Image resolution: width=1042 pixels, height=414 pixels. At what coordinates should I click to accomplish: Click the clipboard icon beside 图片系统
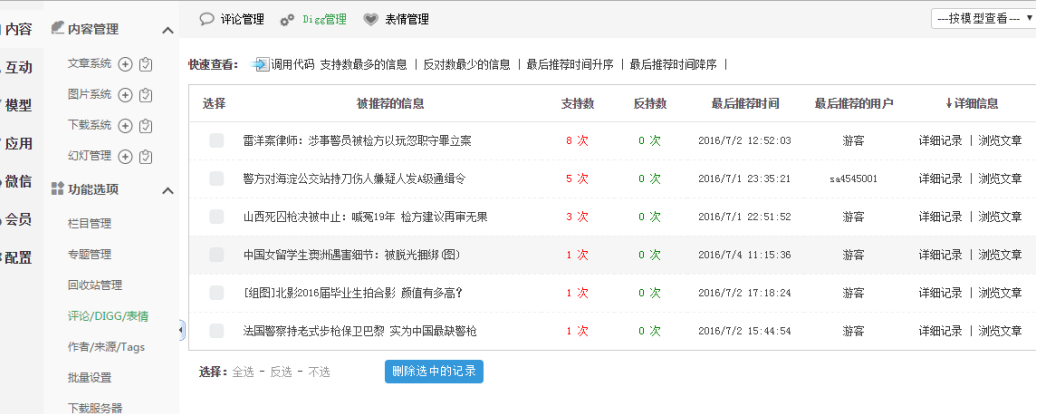pyautogui.click(x=146, y=95)
